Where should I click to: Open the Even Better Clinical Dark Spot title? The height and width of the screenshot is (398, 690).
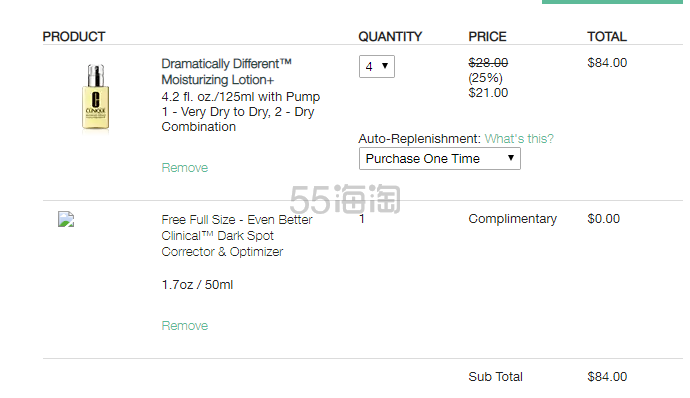coord(237,236)
